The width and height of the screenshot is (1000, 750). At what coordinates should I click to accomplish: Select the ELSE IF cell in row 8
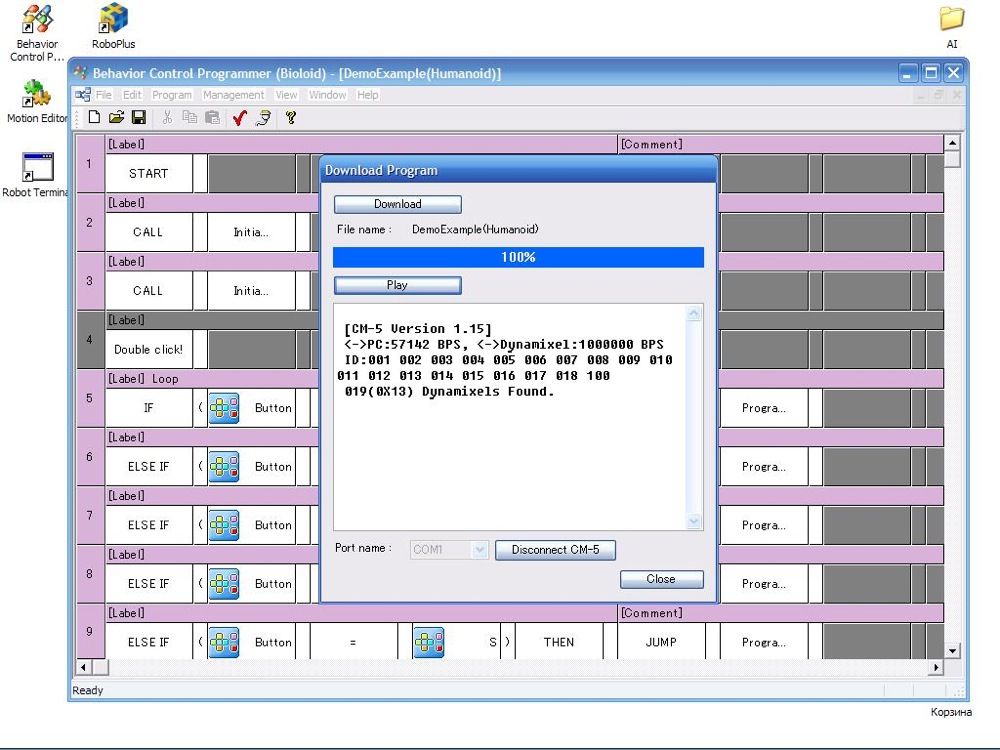(149, 584)
